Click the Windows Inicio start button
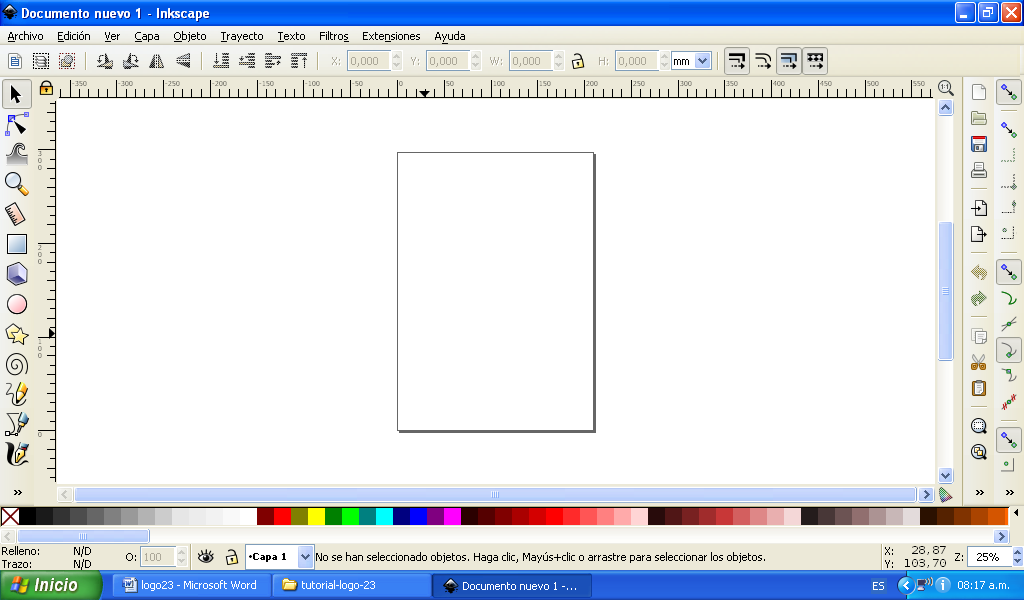Image resolution: width=1024 pixels, height=600 pixels. point(51,585)
